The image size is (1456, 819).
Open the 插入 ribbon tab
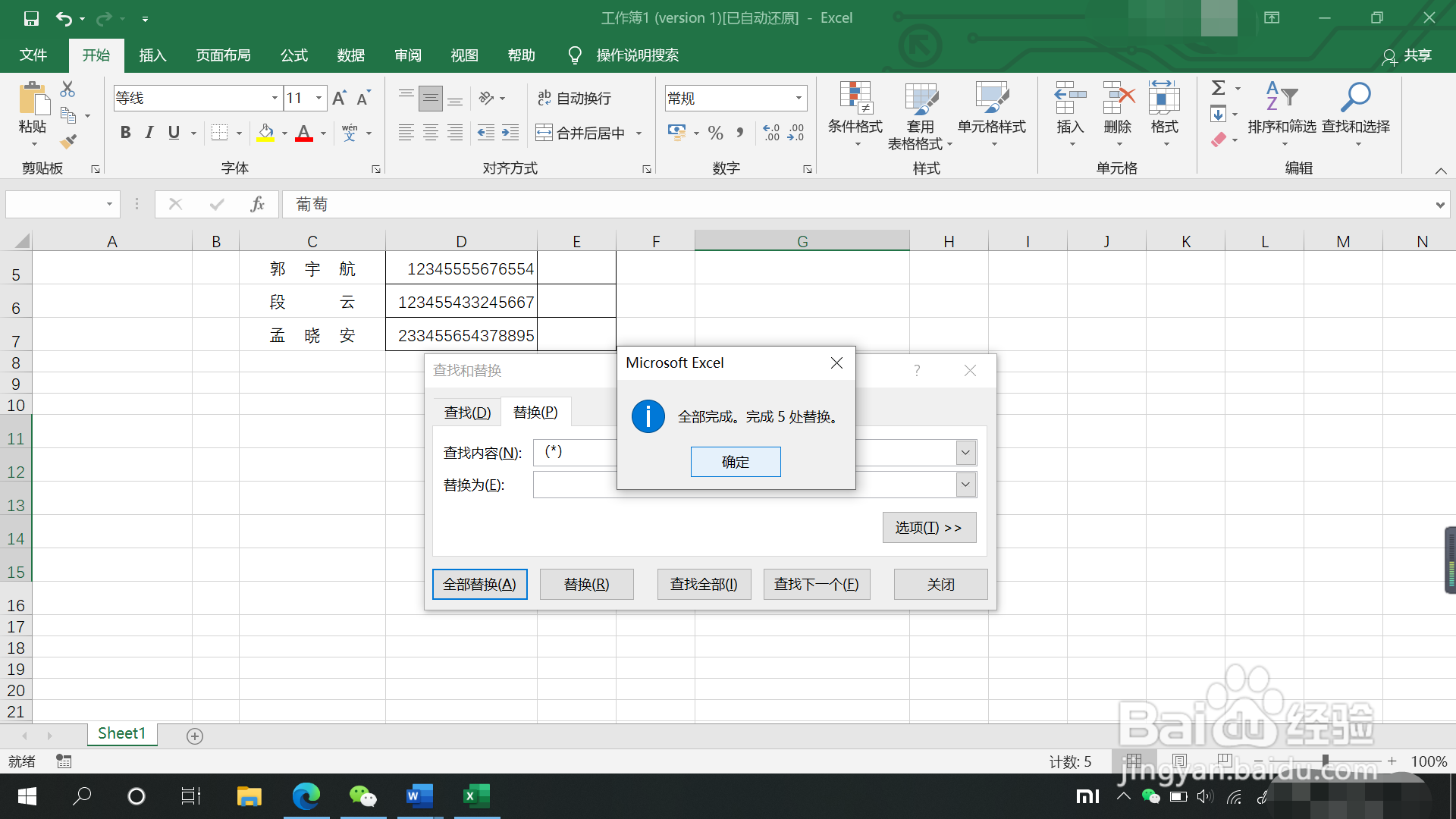coord(152,55)
